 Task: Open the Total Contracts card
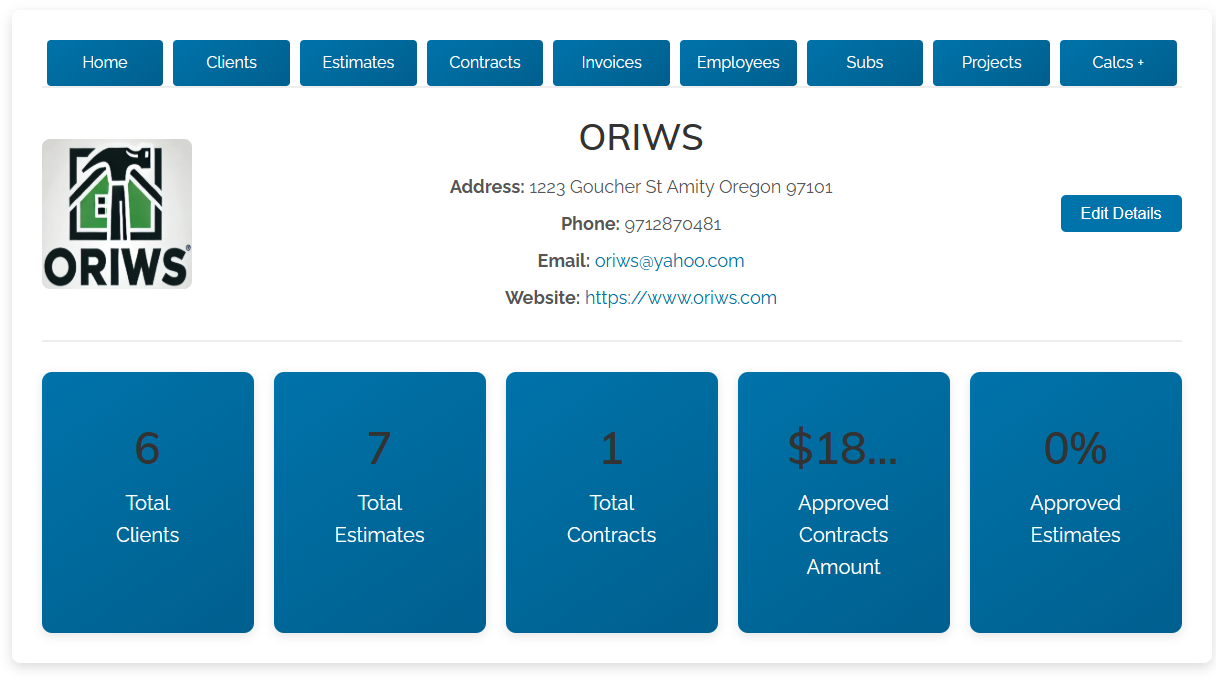[x=612, y=503]
